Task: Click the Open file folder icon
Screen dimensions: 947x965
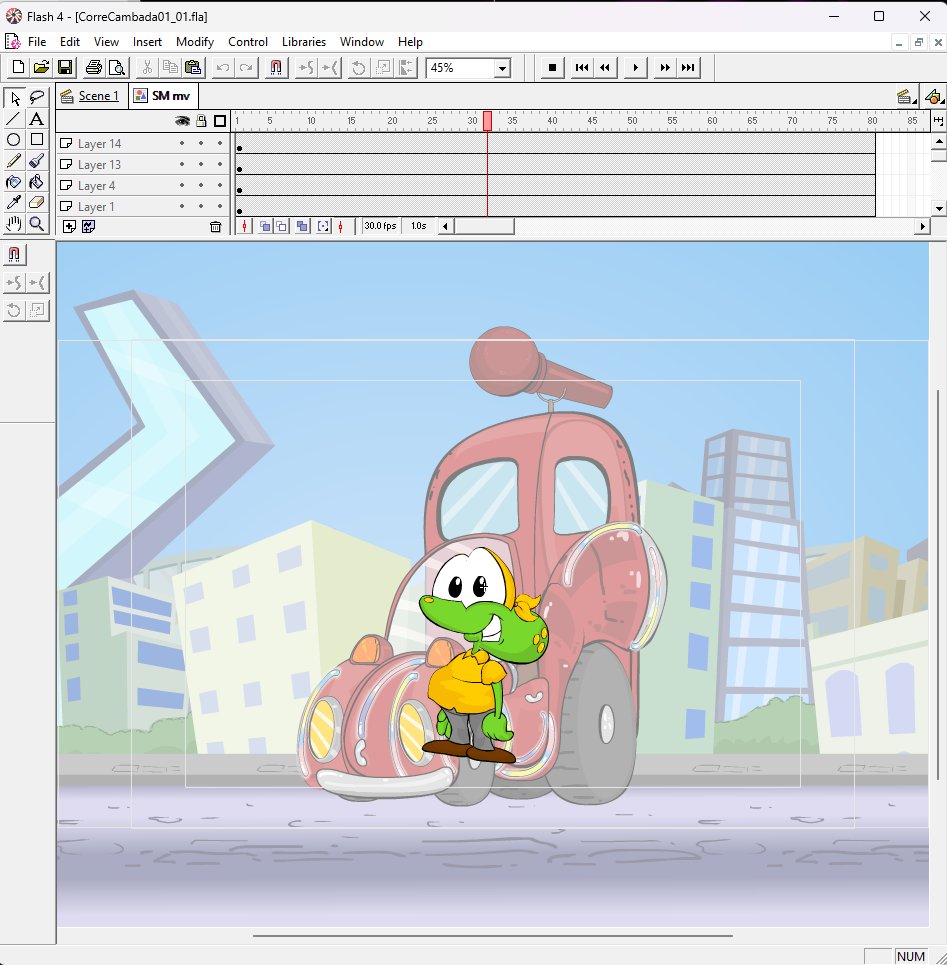Action: click(41, 68)
